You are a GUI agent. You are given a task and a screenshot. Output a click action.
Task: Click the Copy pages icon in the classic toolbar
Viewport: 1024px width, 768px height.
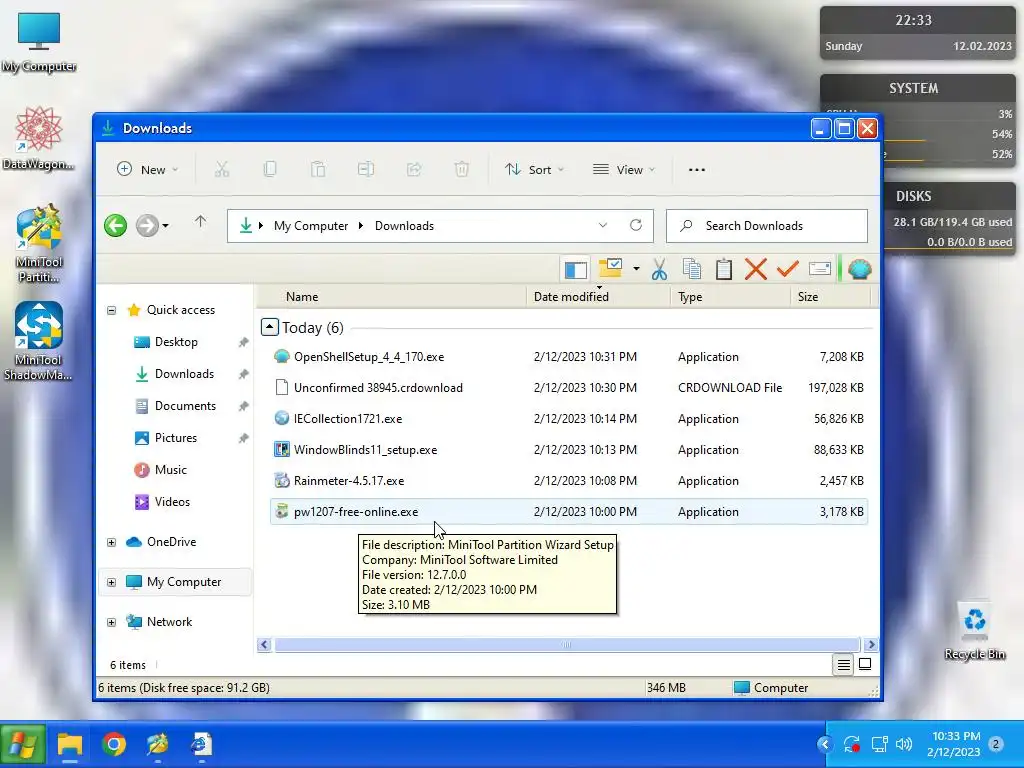[x=692, y=269]
